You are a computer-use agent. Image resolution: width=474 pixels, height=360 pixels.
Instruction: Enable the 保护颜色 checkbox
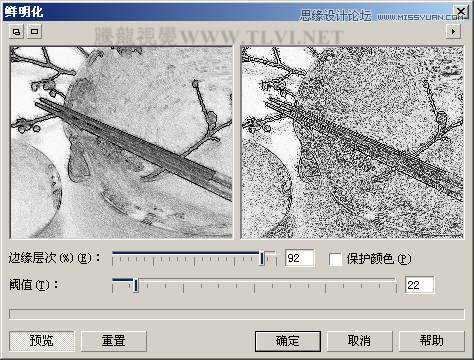(x=335, y=259)
